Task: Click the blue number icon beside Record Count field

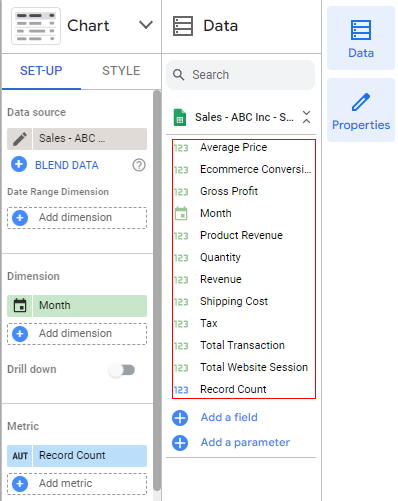Action: click(x=181, y=390)
